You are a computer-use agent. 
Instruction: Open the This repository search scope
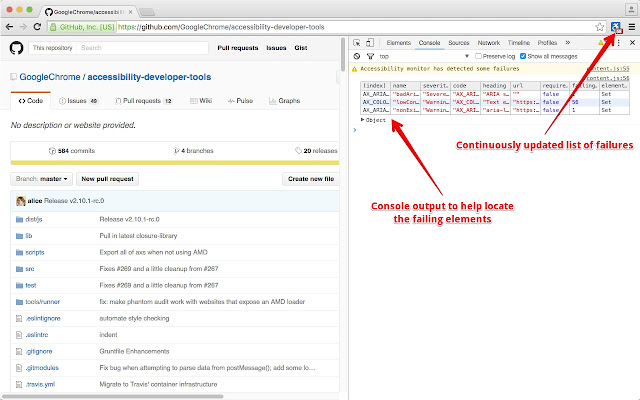point(53,48)
